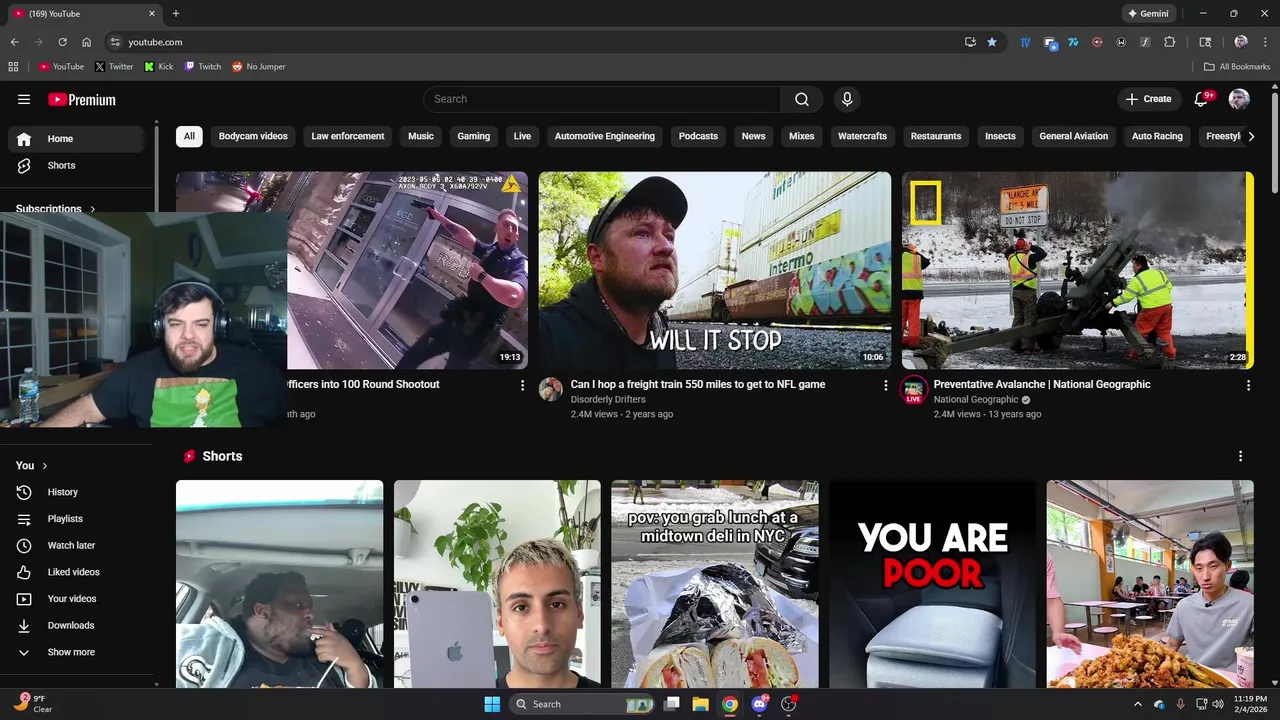1280x720 pixels.
Task: Open options for Preventative Avalanche video
Action: point(1248,385)
